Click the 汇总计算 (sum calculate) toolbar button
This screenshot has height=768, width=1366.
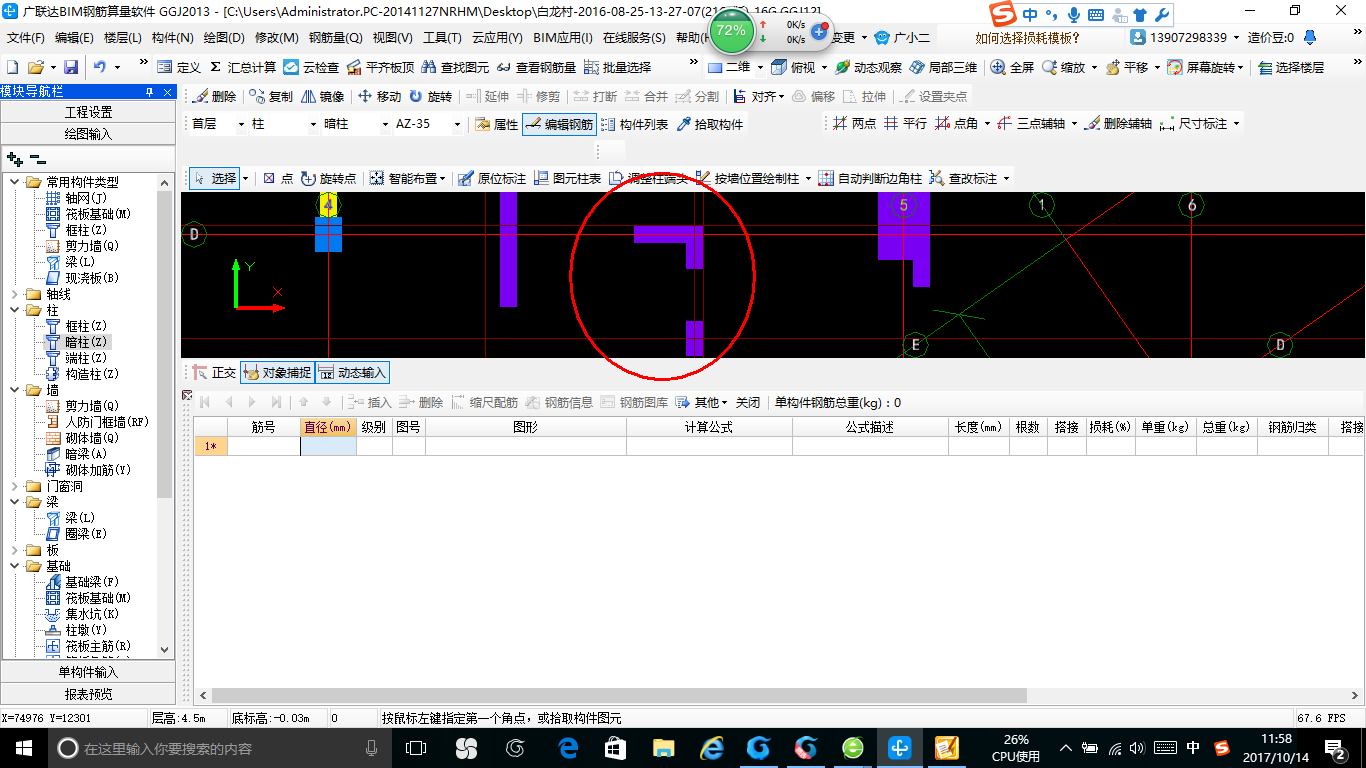(243, 67)
